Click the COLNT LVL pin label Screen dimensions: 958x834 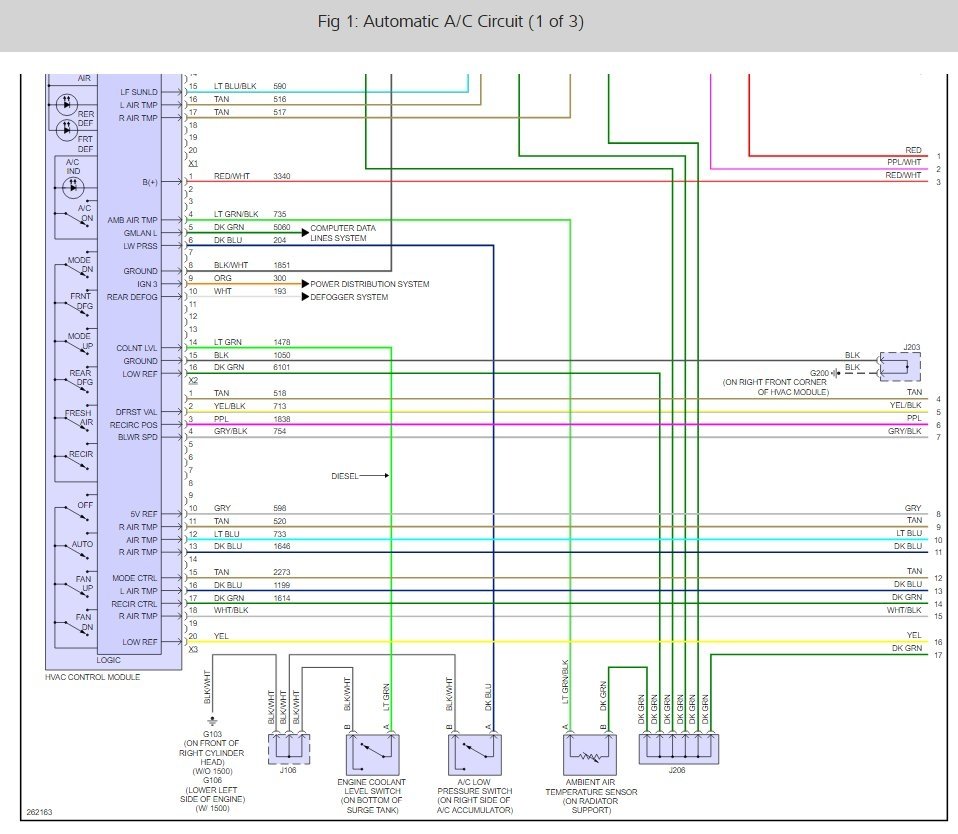[137, 348]
